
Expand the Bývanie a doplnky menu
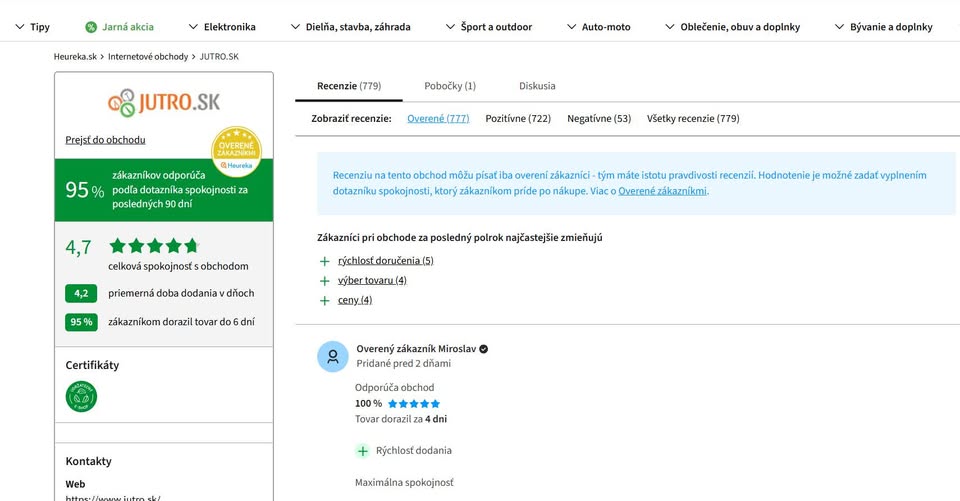point(884,27)
